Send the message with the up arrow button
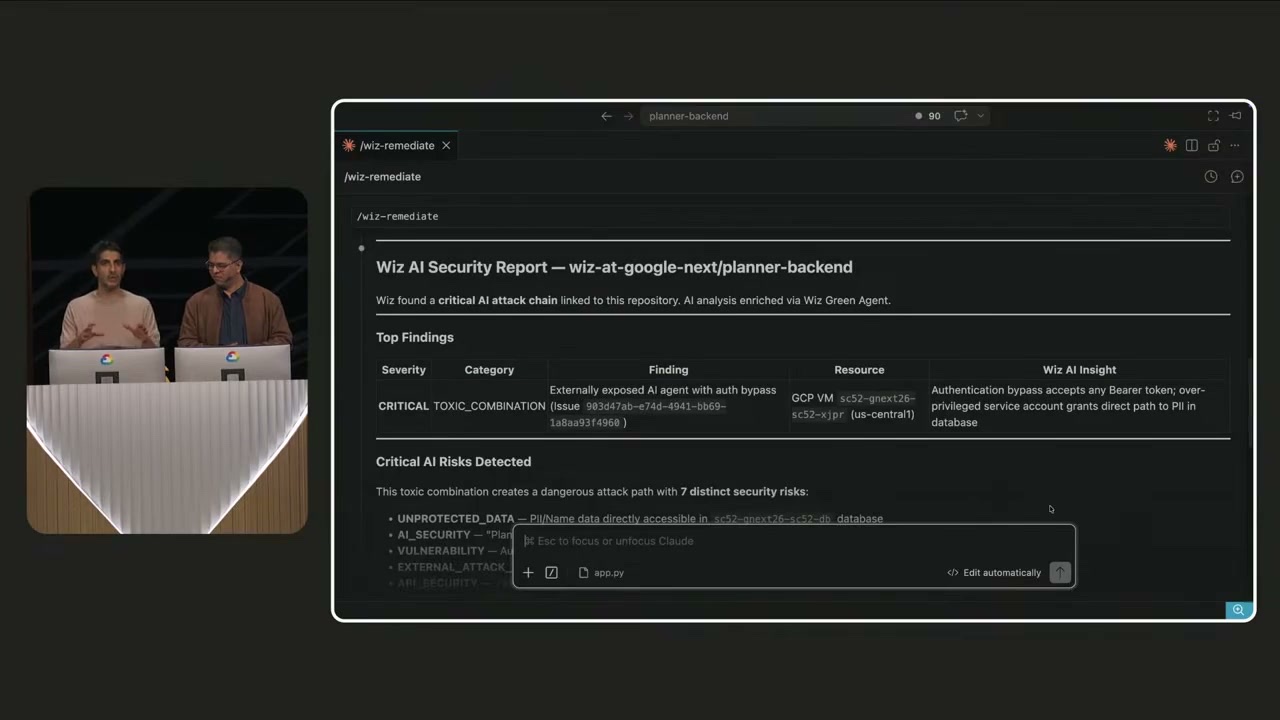 1059,572
